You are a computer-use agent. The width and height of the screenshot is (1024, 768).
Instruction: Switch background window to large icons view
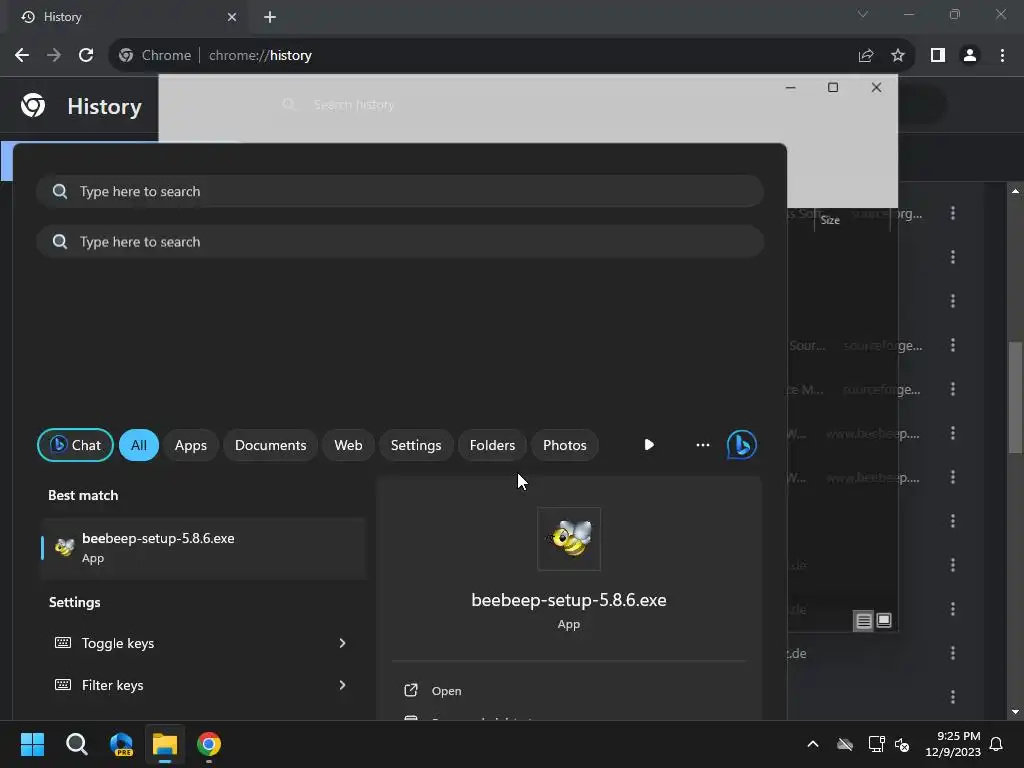(884, 620)
